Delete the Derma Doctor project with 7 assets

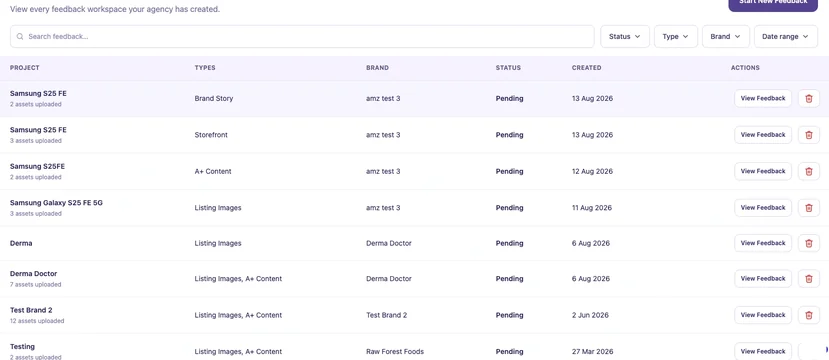point(808,279)
